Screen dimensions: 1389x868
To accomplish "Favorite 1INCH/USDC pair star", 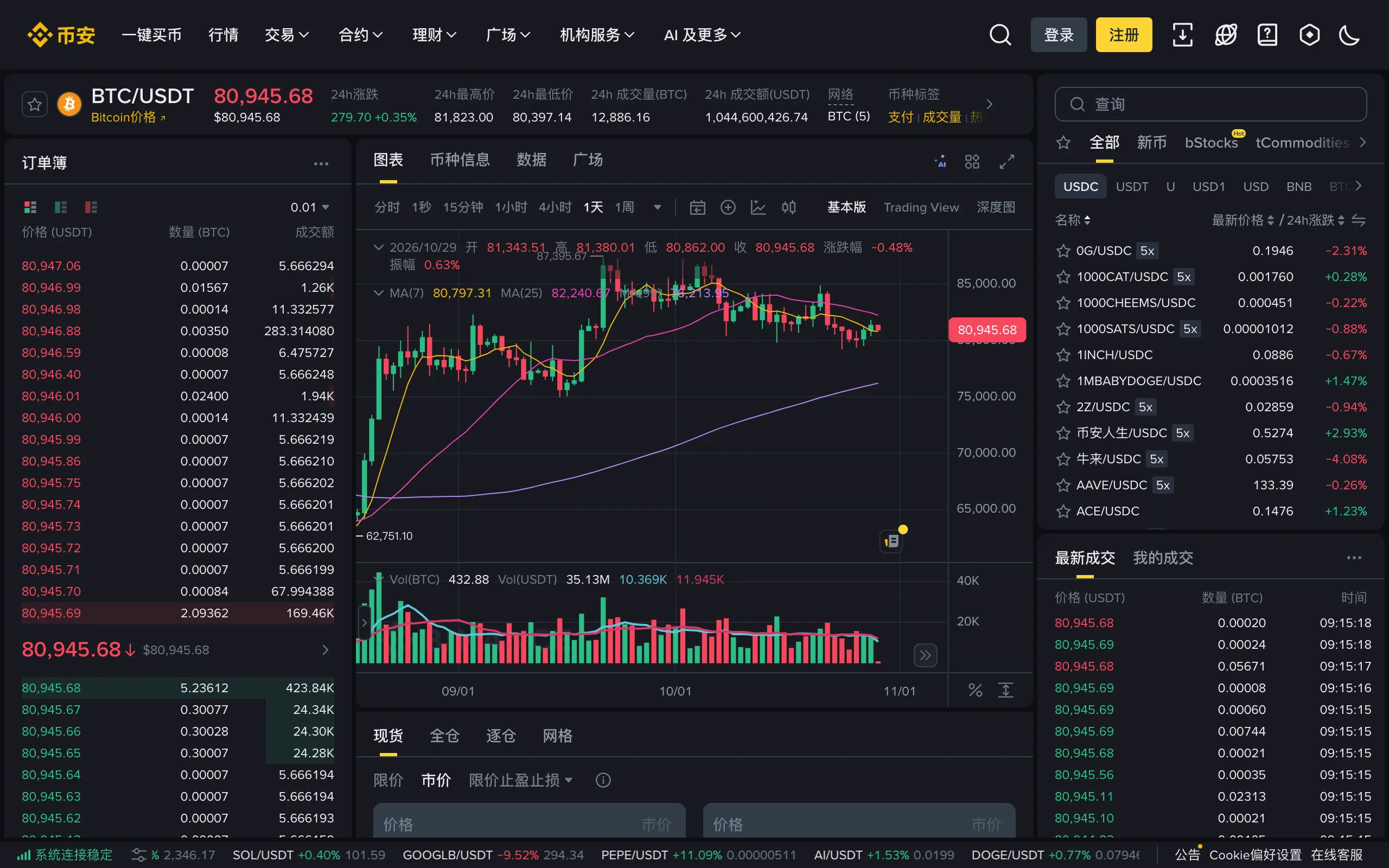I will (x=1063, y=355).
